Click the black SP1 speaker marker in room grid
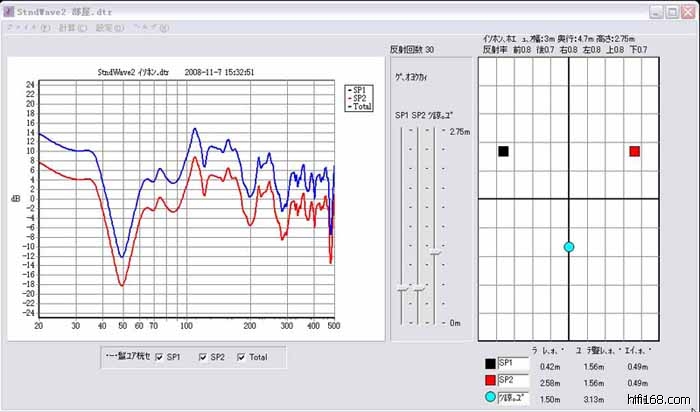The image size is (700, 412). (503, 151)
